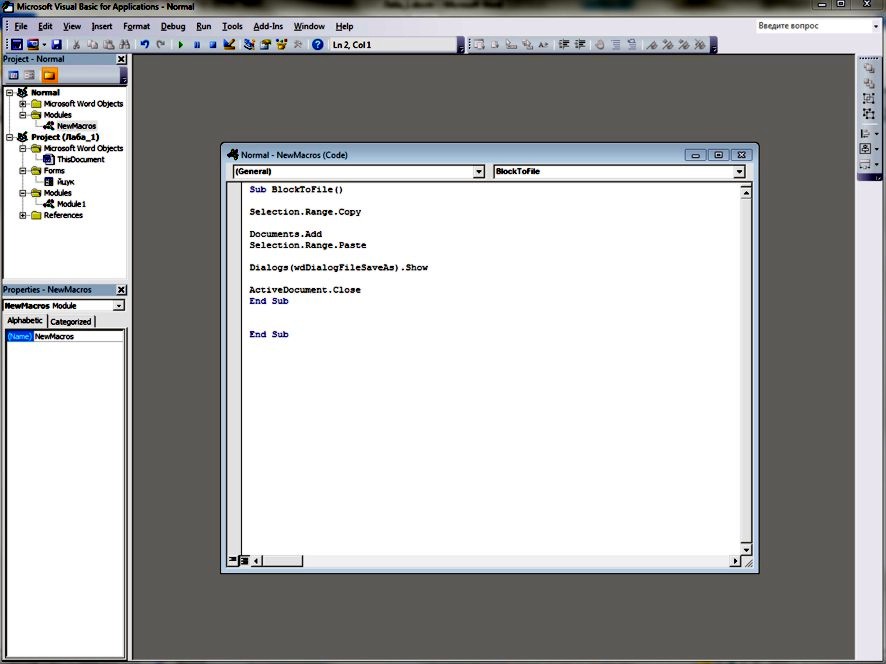
Task: Save Normal using the floppy disk icon
Action: (57, 44)
